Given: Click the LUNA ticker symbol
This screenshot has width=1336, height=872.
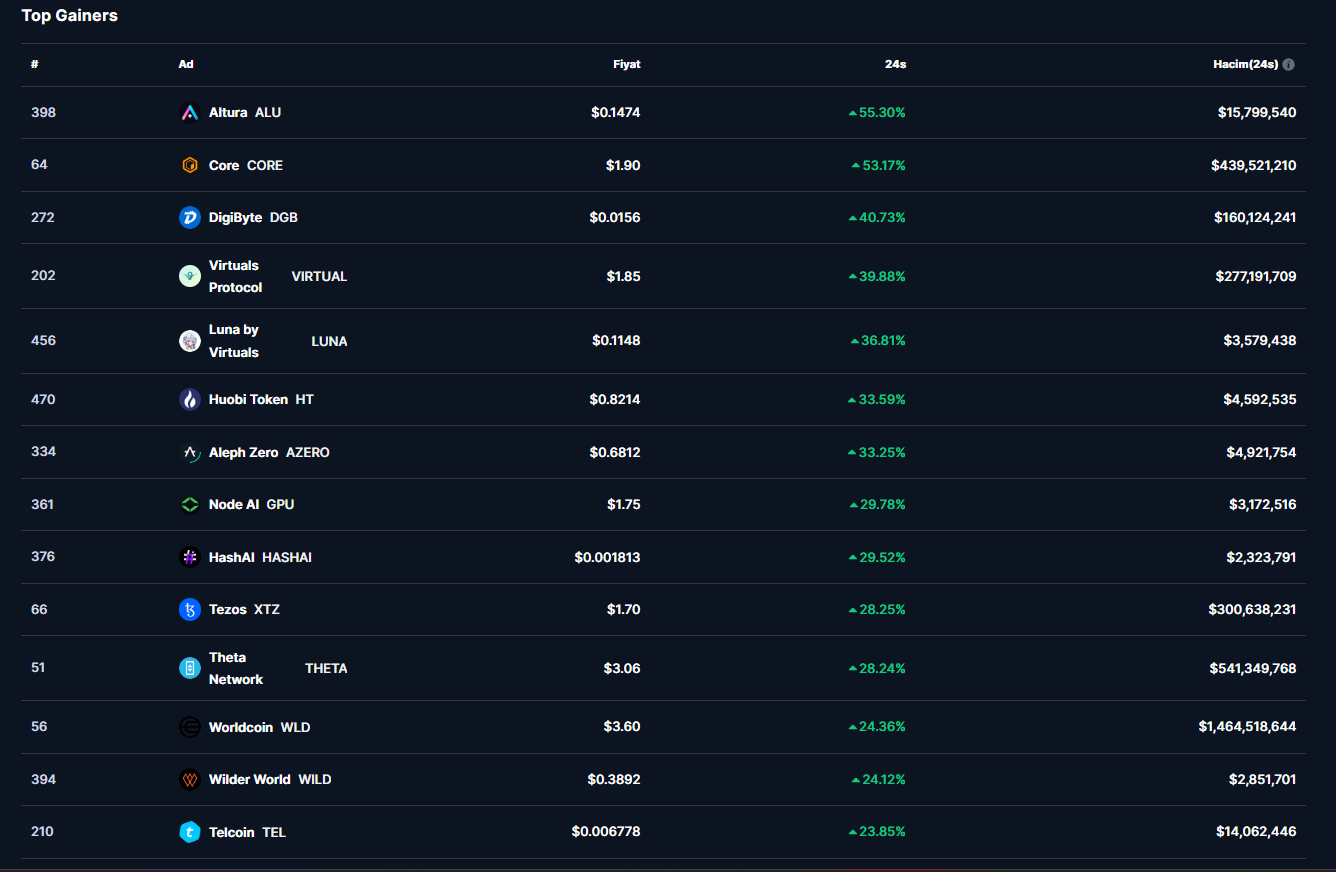Looking at the screenshot, I should [x=329, y=341].
